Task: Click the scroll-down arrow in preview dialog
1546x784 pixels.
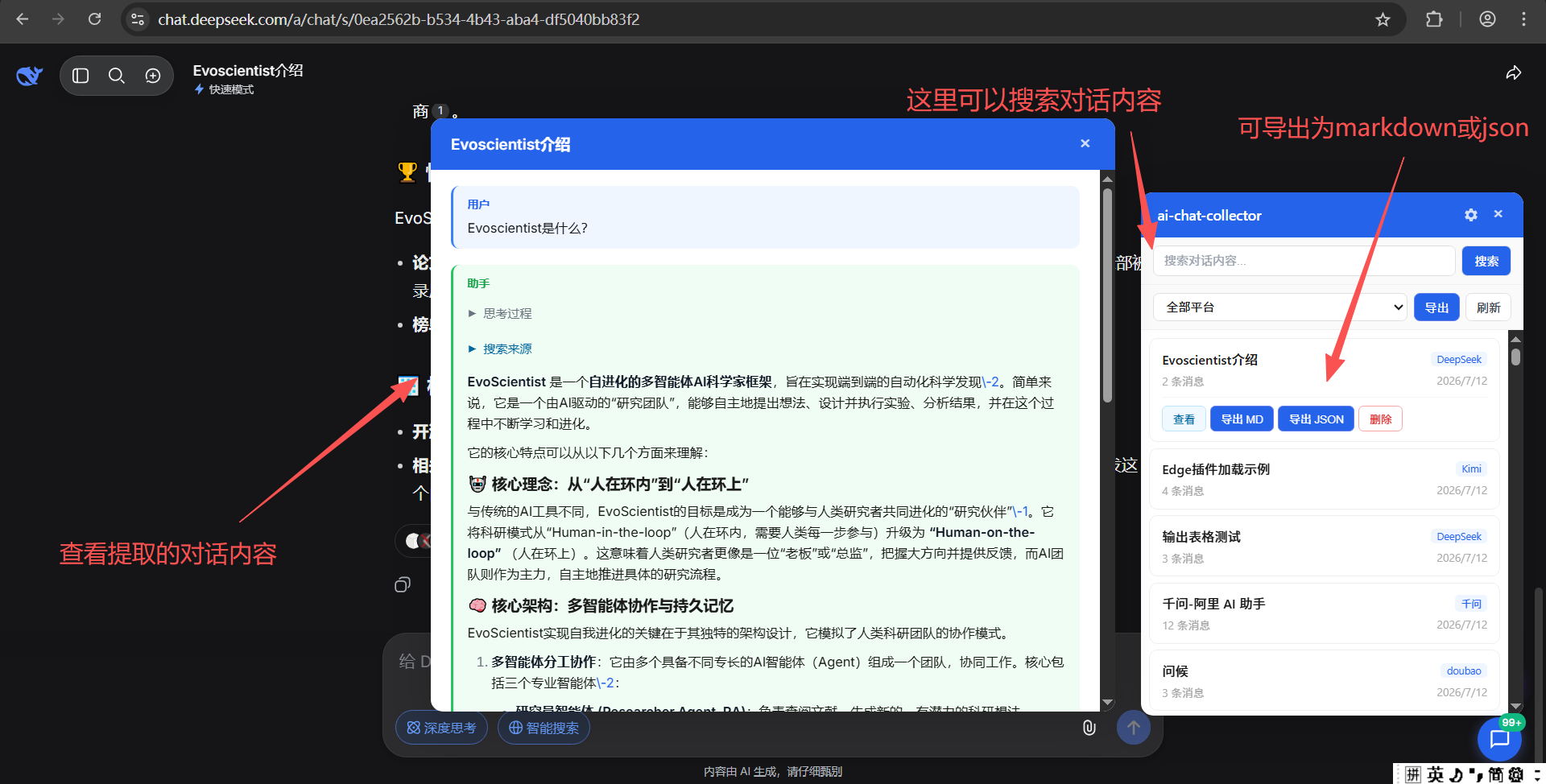Action: pyautogui.click(x=1107, y=704)
